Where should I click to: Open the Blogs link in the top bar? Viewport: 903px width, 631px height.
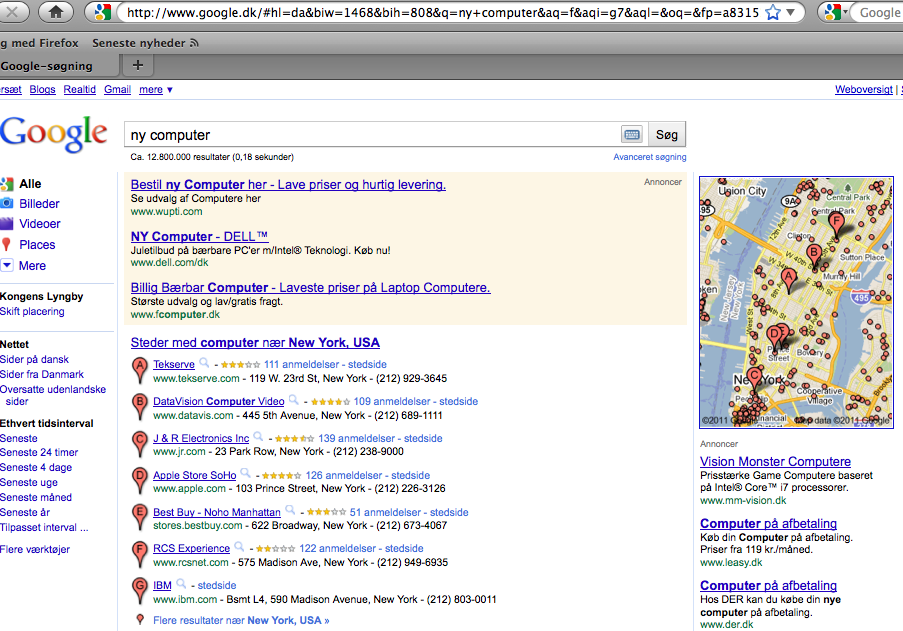pos(43,89)
